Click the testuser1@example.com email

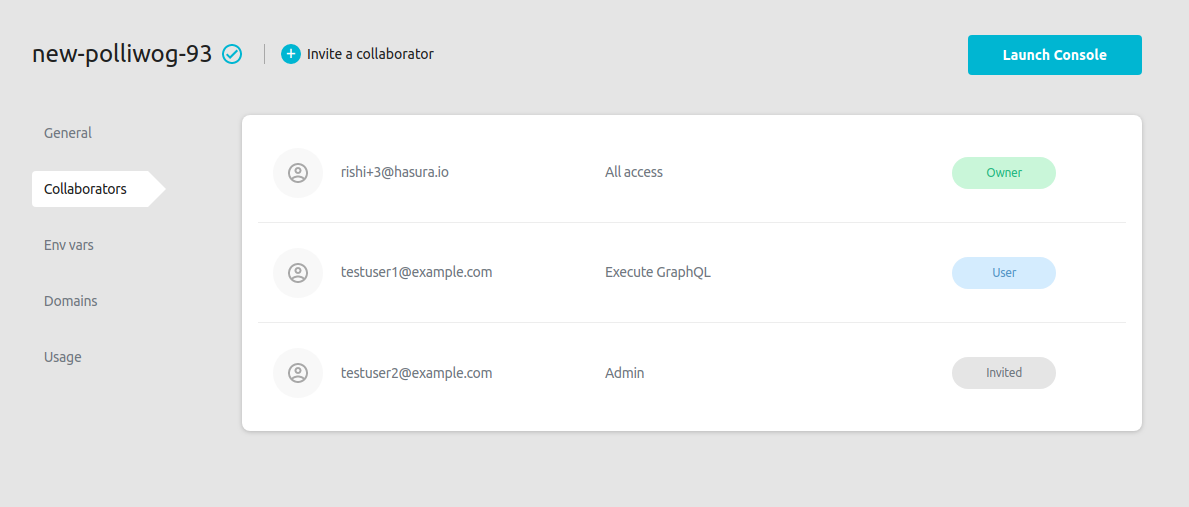click(417, 272)
